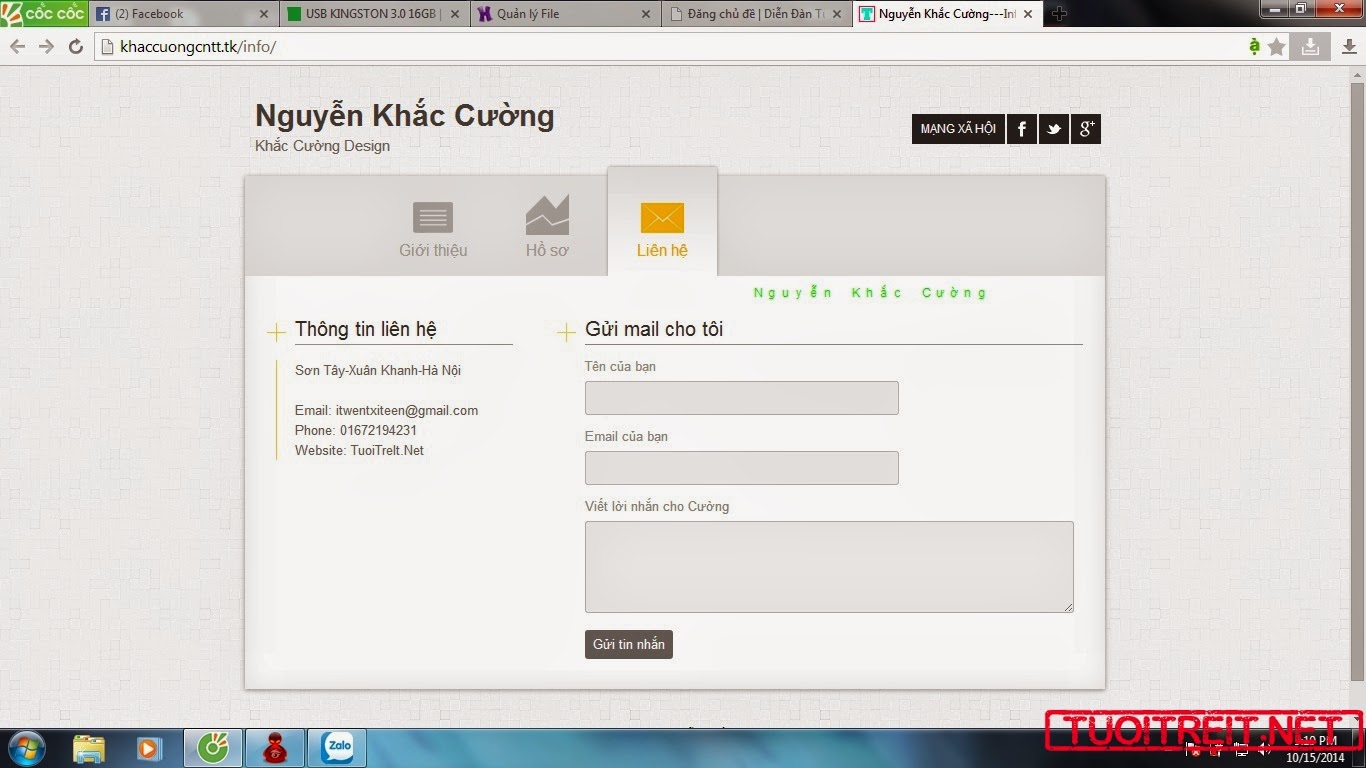The width and height of the screenshot is (1366, 768).
Task: Click the system clock date 10/15/2014
Action: [1314, 757]
